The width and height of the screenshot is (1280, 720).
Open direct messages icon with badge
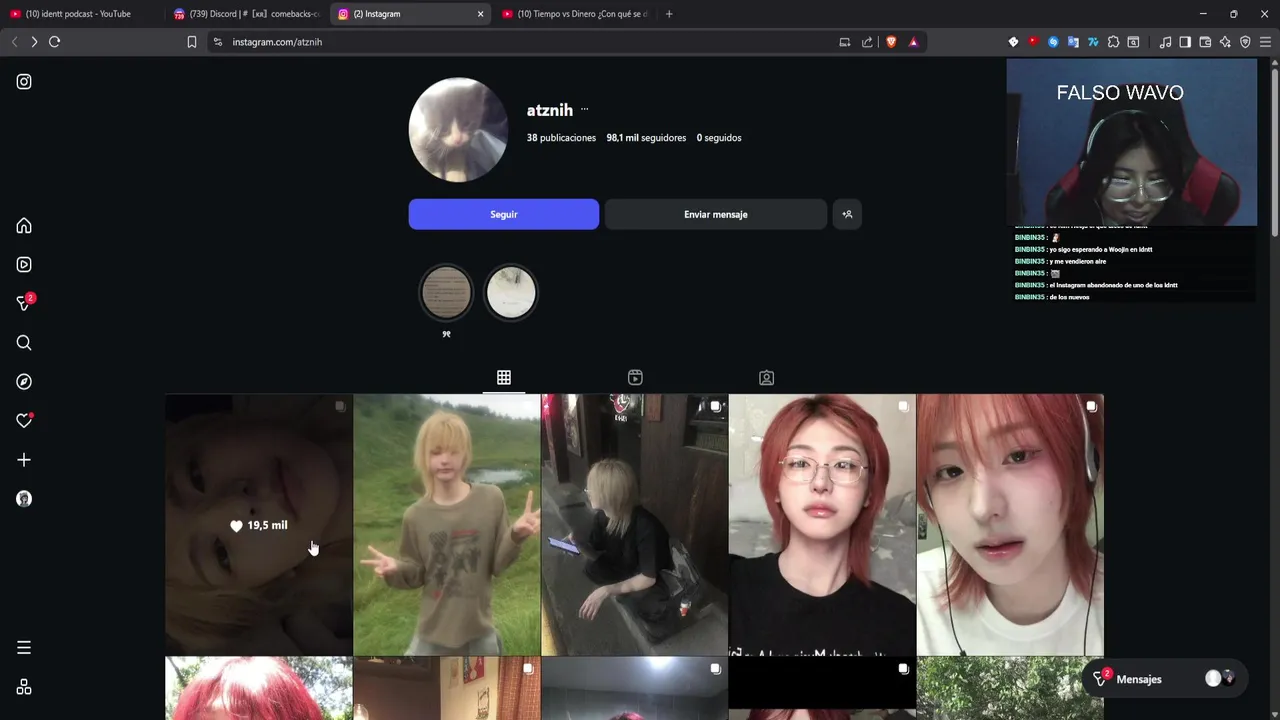pyautogui.click(x=24, y=303)
